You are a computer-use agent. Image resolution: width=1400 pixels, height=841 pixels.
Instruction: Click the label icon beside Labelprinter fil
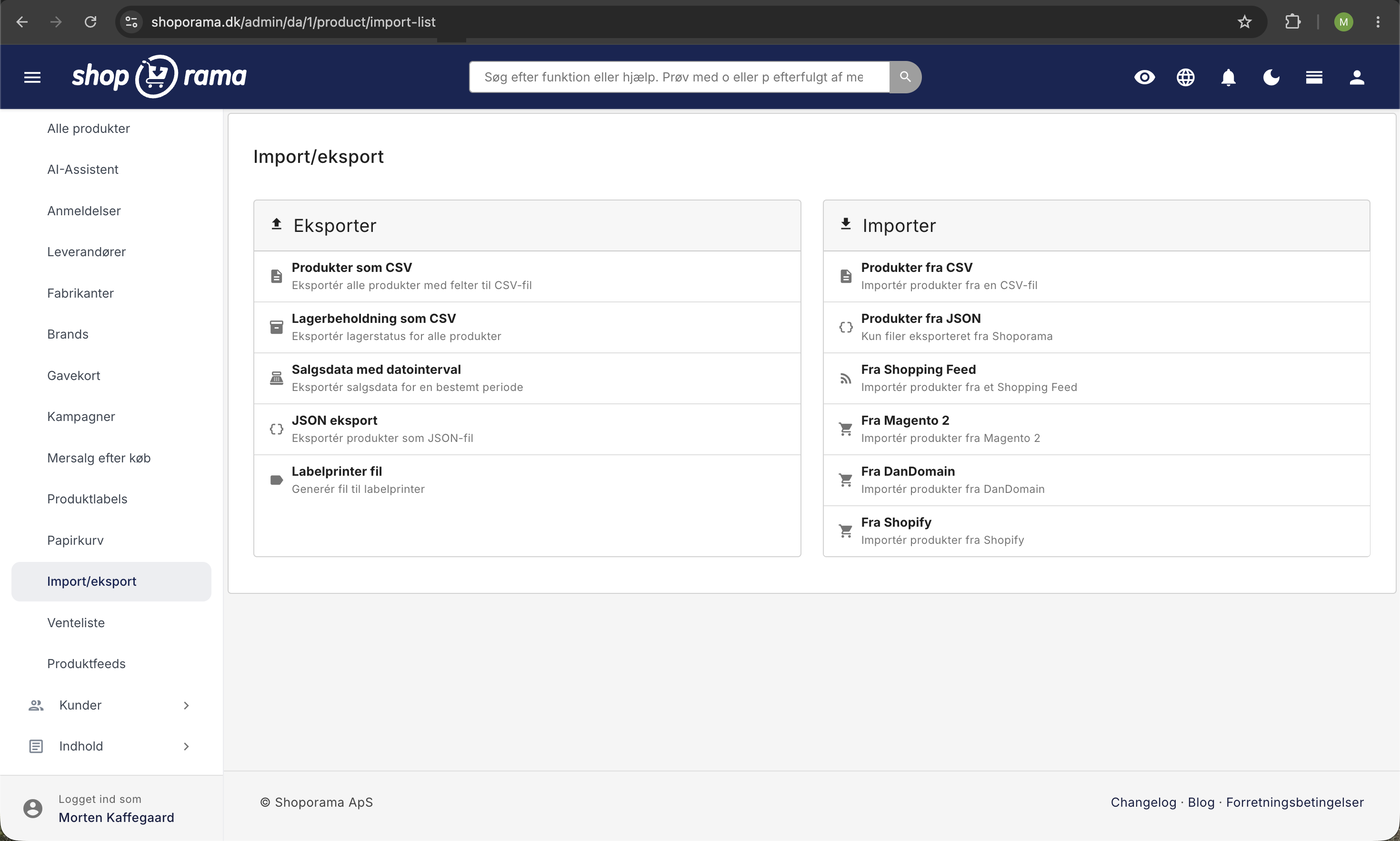[x=277, y=480]
